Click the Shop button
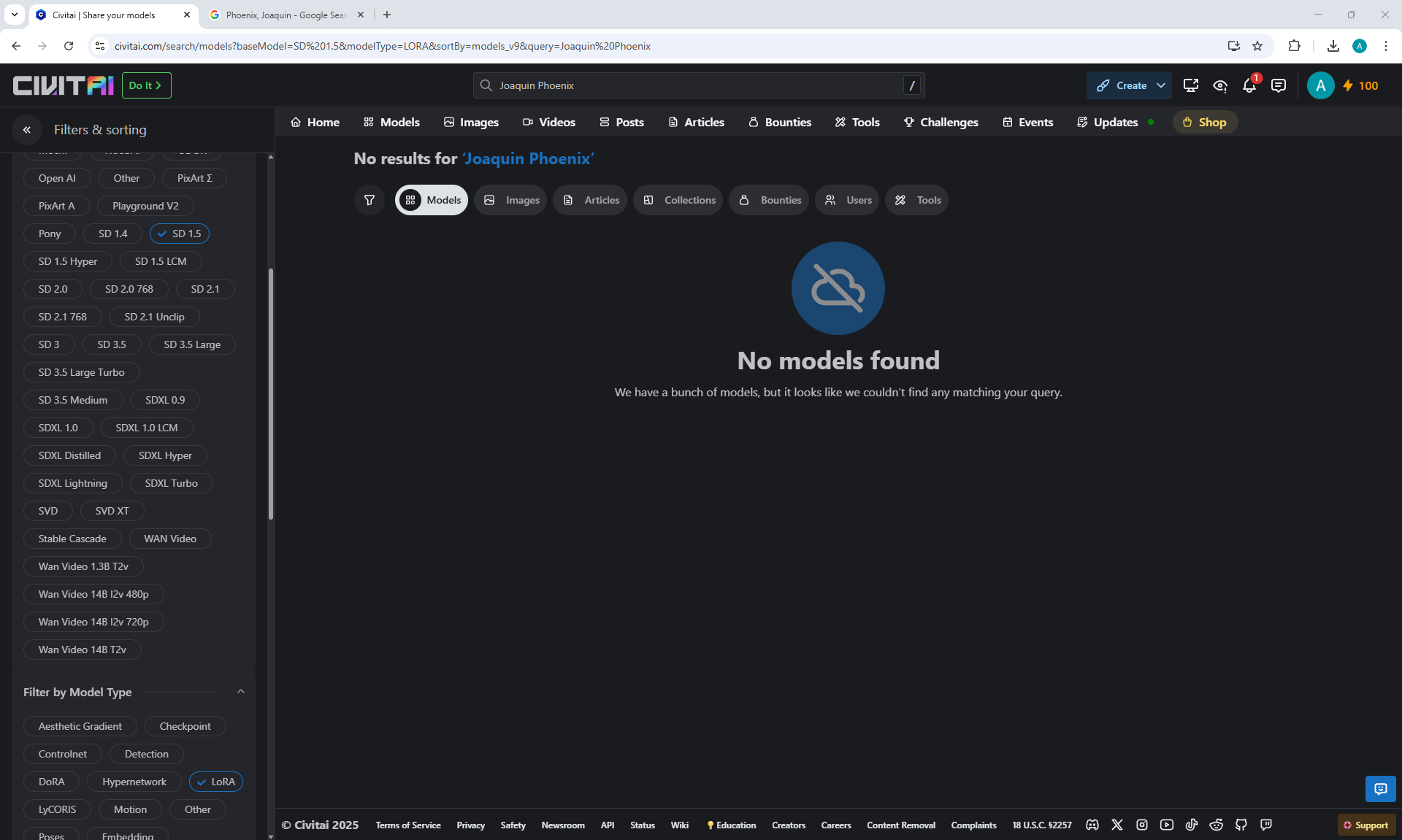 click(x=1204, y=123)
